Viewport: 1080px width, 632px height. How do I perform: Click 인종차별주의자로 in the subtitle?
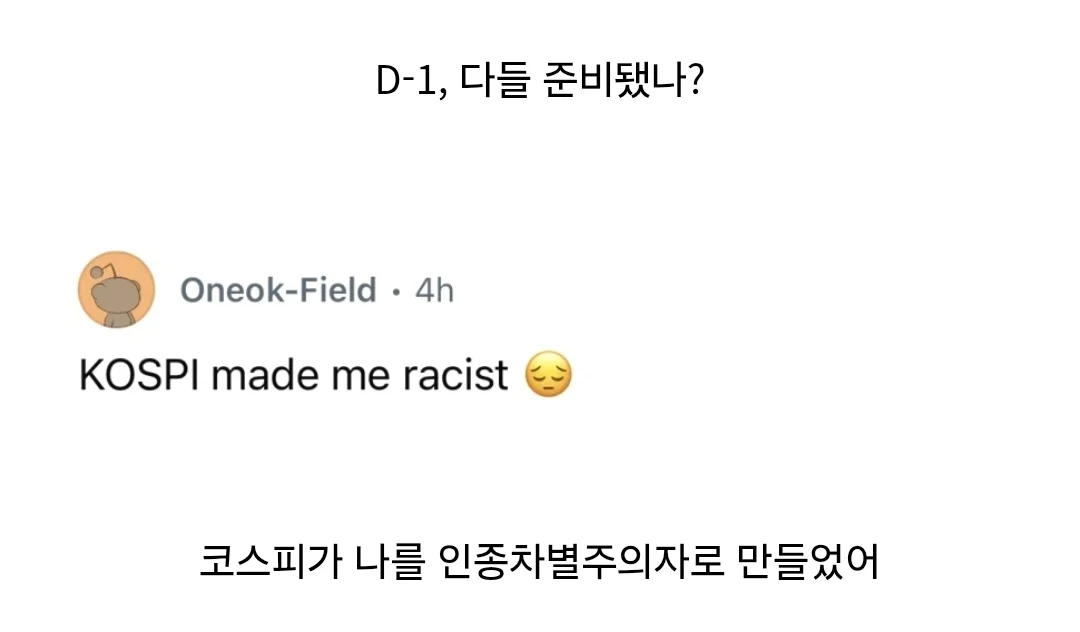pos(581,562)
